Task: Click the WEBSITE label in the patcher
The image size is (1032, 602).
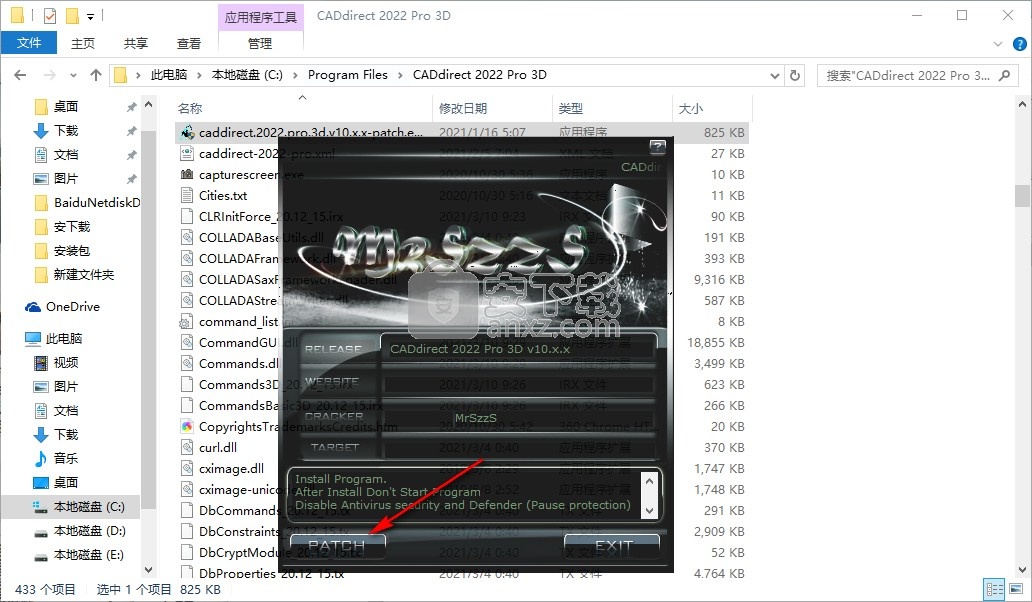Action: click(332, 382)
